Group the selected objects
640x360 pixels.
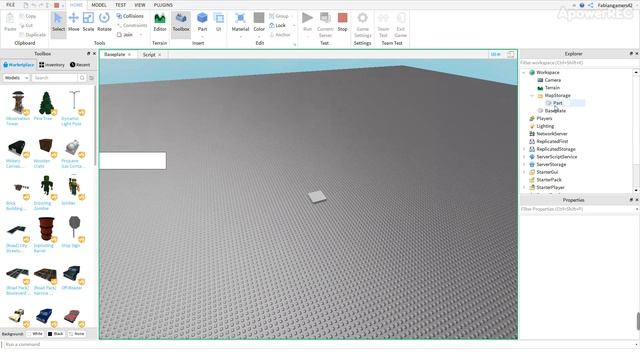(x=279, y=16)
